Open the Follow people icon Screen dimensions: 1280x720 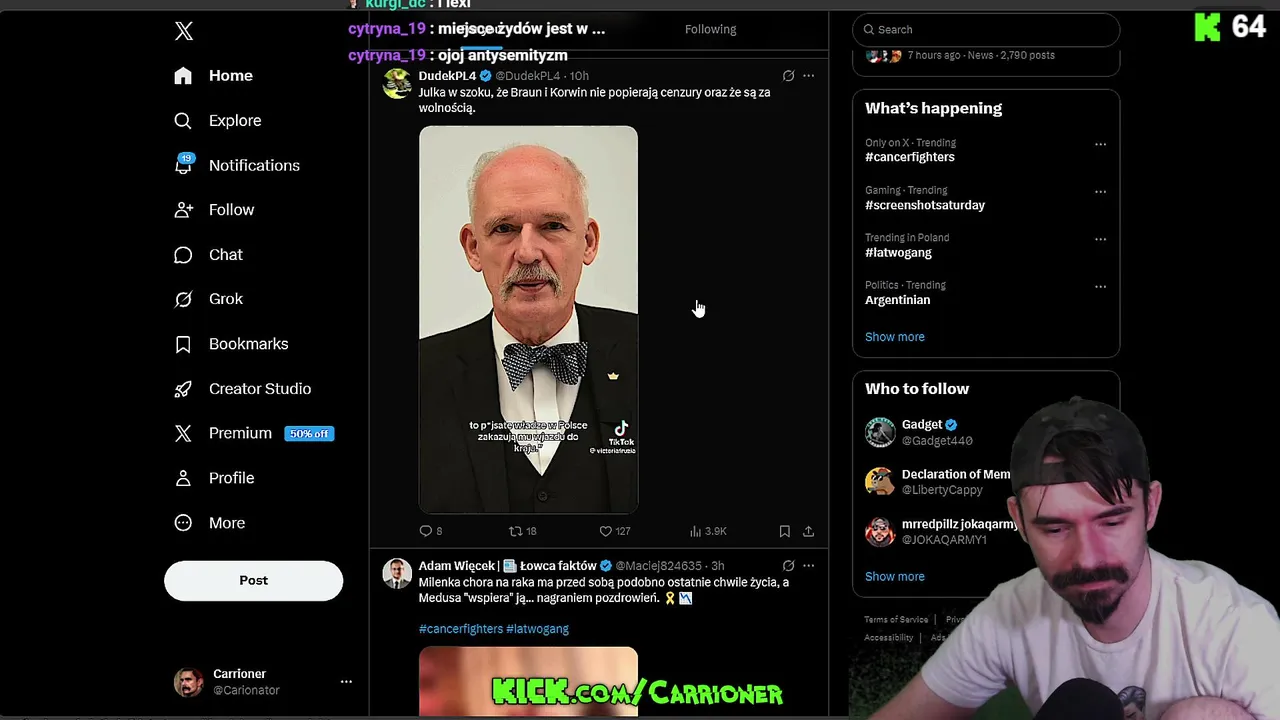pos(183,210)
